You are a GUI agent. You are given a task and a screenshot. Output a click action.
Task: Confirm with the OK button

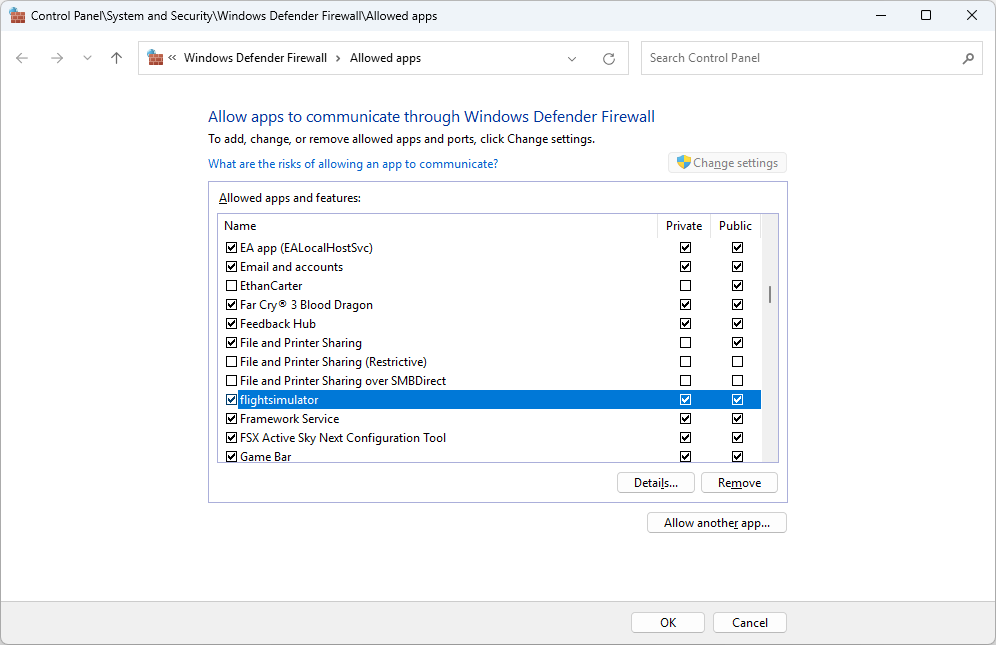[x=668, y=623]
